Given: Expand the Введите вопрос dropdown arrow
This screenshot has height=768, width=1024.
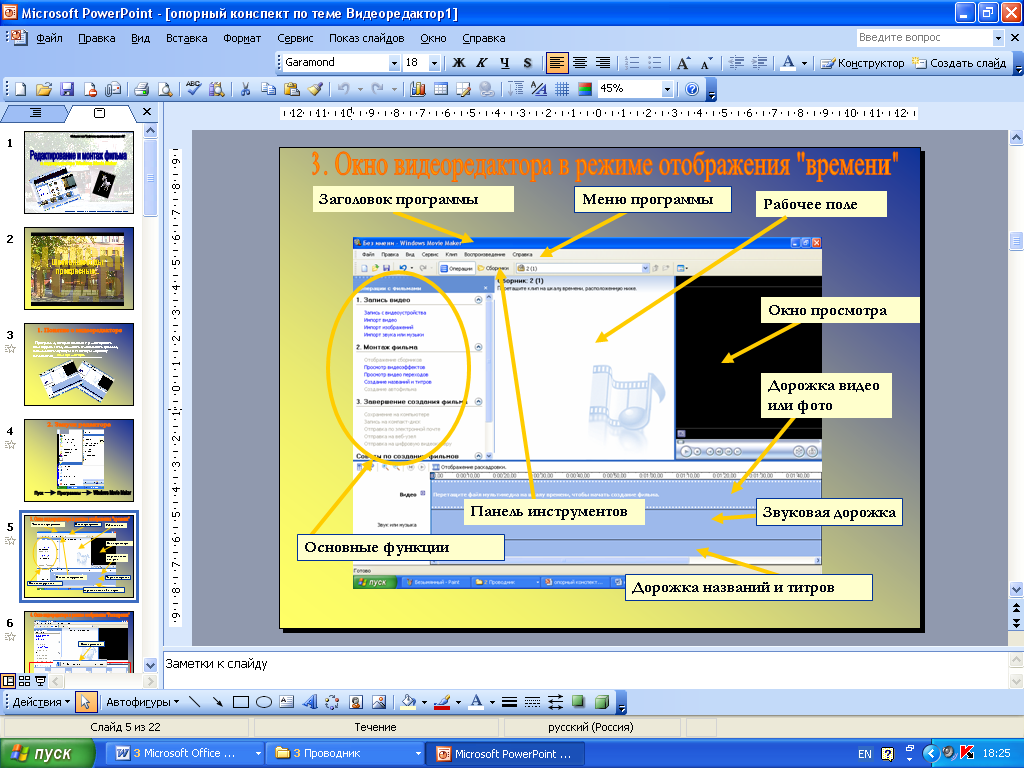Looking at the screenshot, I should pos(998,38).
